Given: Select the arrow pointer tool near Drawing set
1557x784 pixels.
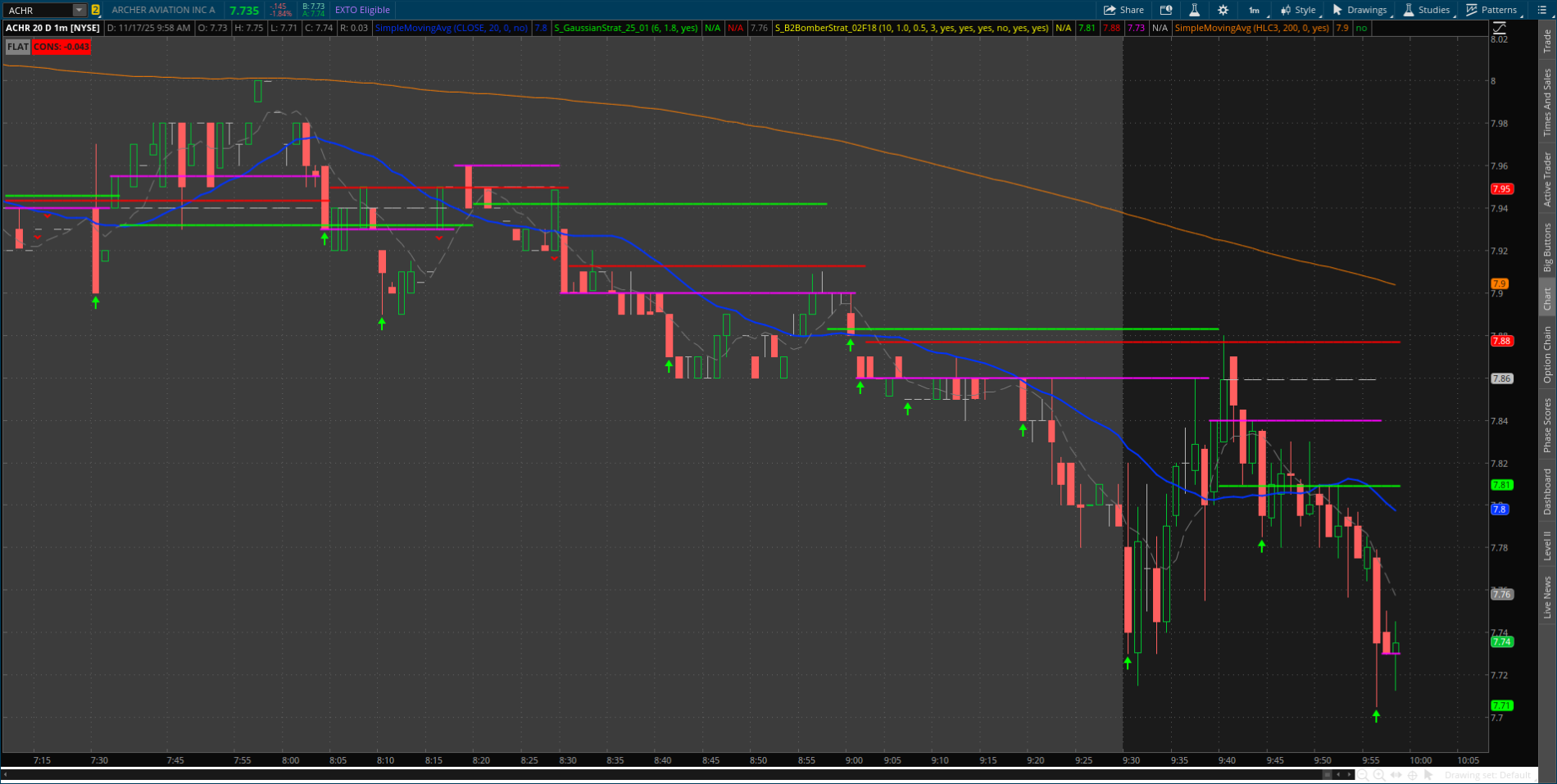Looking at the screenshot, I should 1429,774.
